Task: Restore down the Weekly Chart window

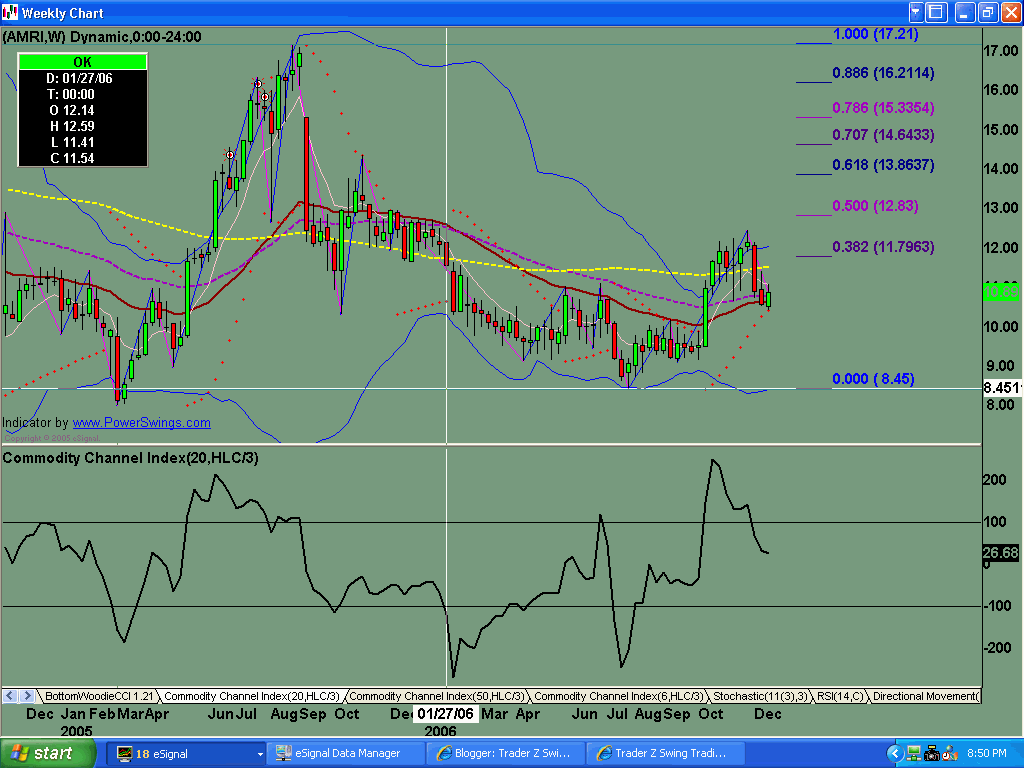Action: click(987, 12)
